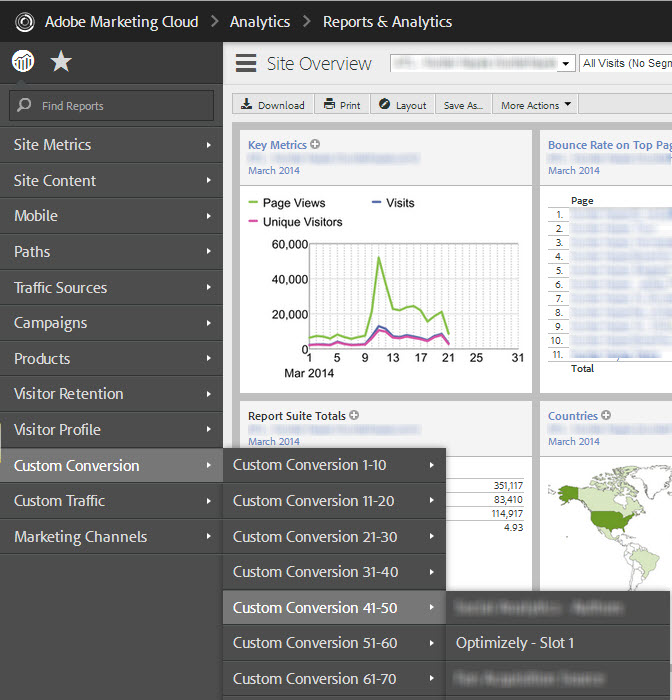Viewport: 672px width, 700px height.
Task: Open the All Visits segment dropdown
Action: (626, 63)
